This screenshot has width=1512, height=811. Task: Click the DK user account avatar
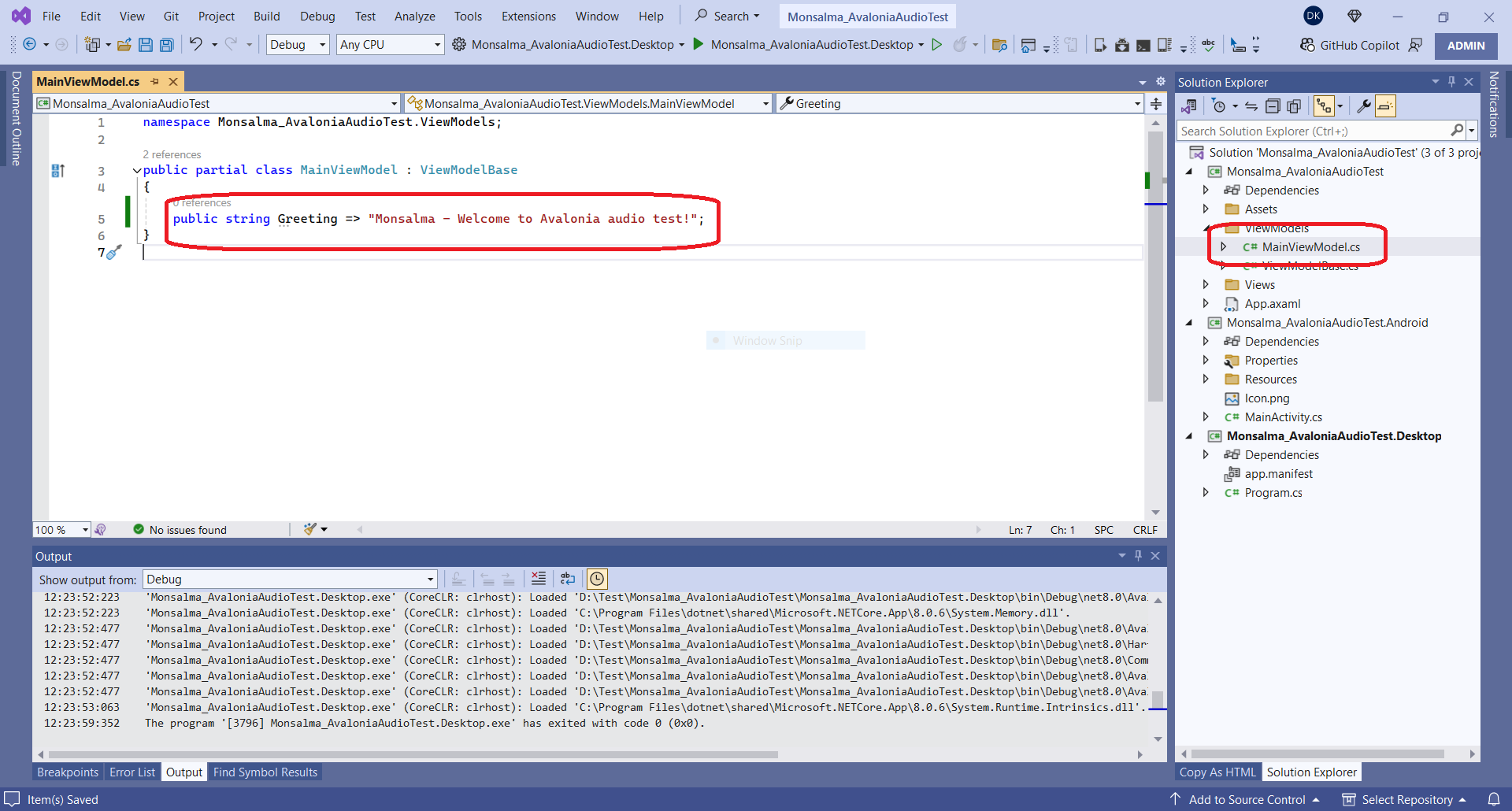coord(1314,16)
